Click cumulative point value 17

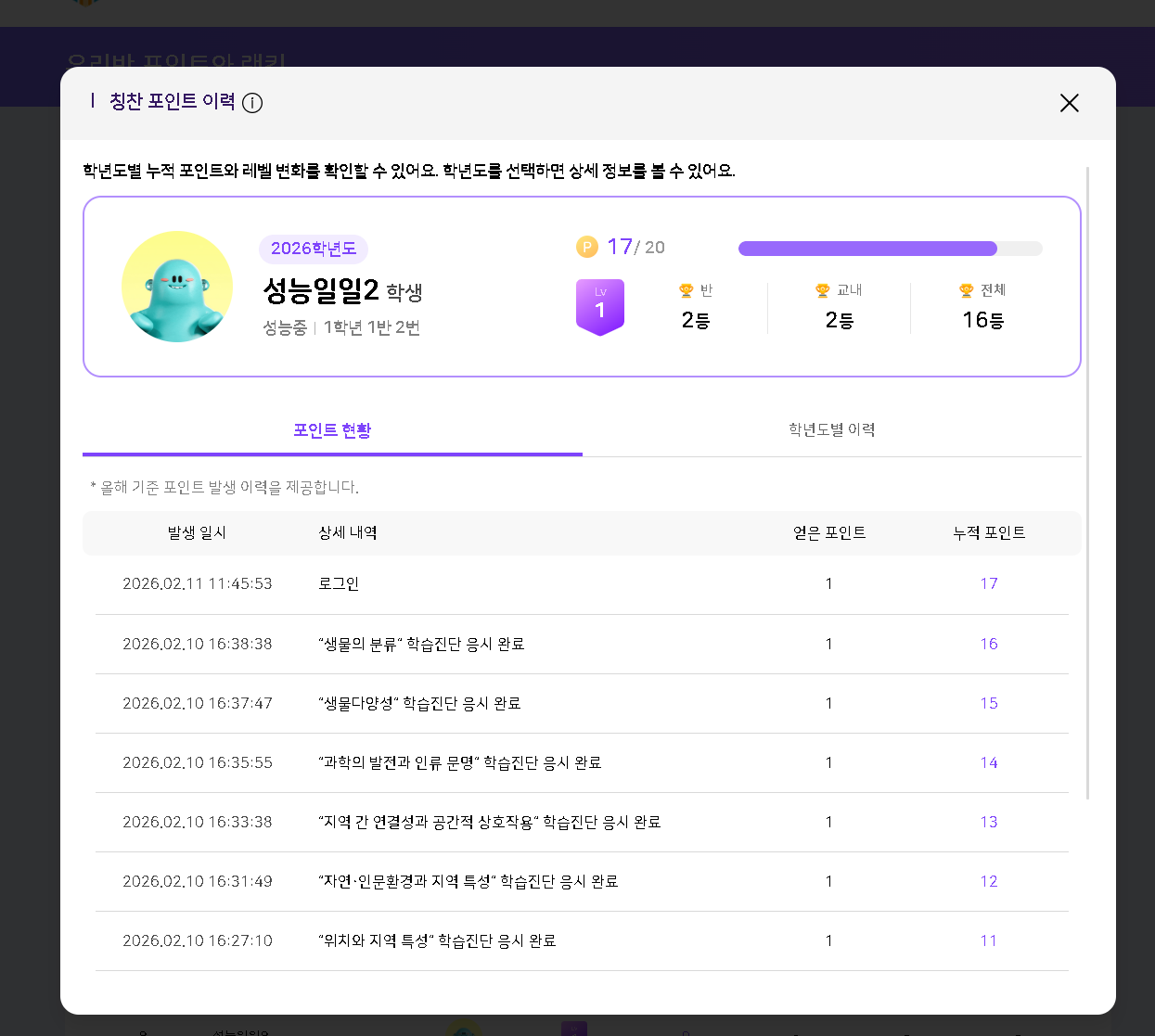click(x=989, y=583)
